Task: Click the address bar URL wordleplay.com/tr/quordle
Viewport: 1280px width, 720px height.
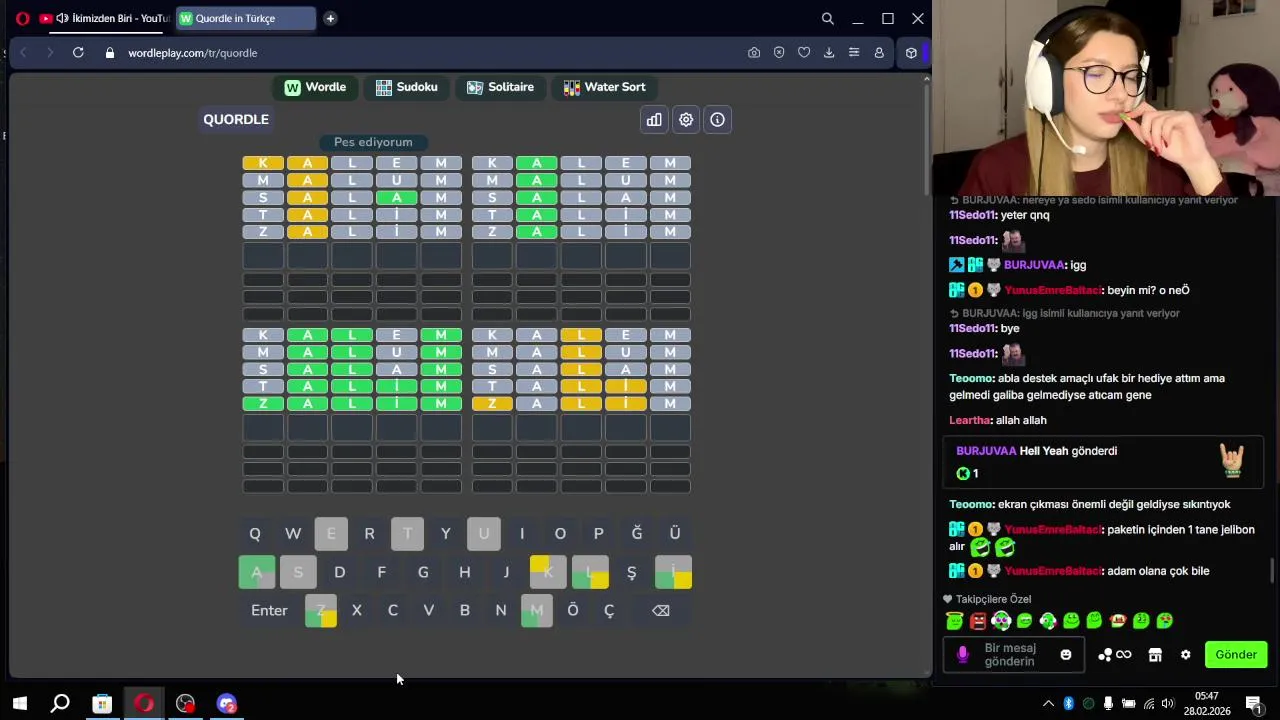Action: tap(193, 53)
